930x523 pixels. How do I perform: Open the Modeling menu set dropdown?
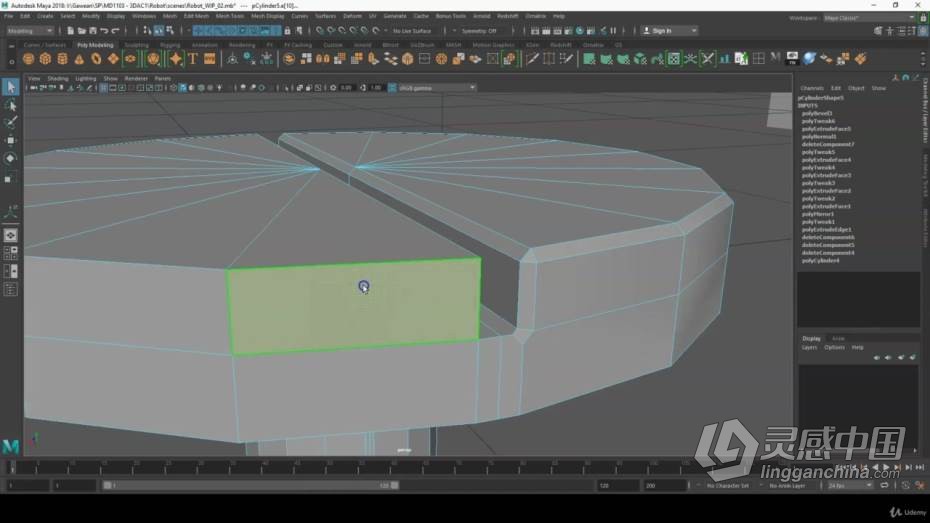coord(29,31)
